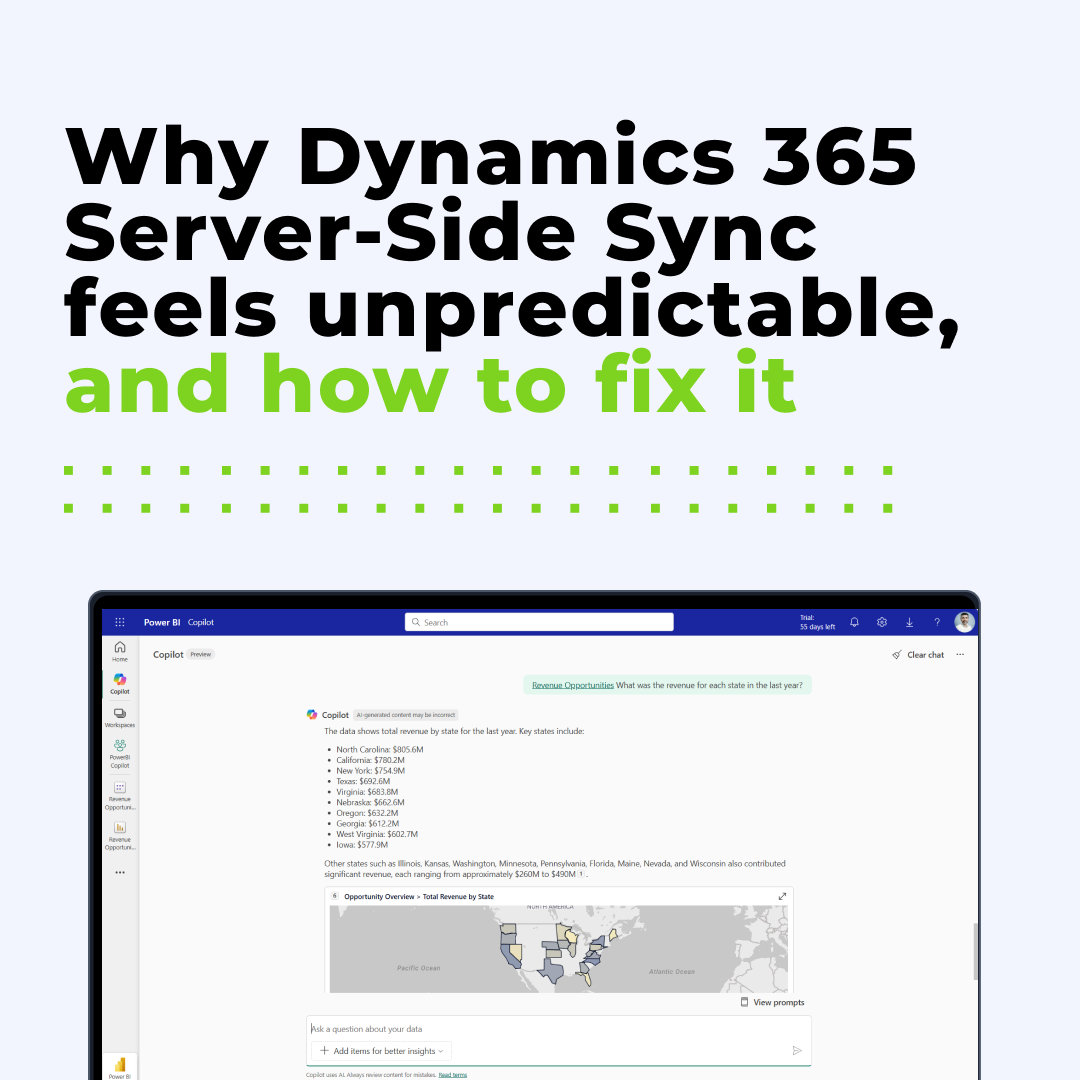Open the help question mark icon
Image resolution: width=1080 pixels, height=1080 pixels.
937,622
